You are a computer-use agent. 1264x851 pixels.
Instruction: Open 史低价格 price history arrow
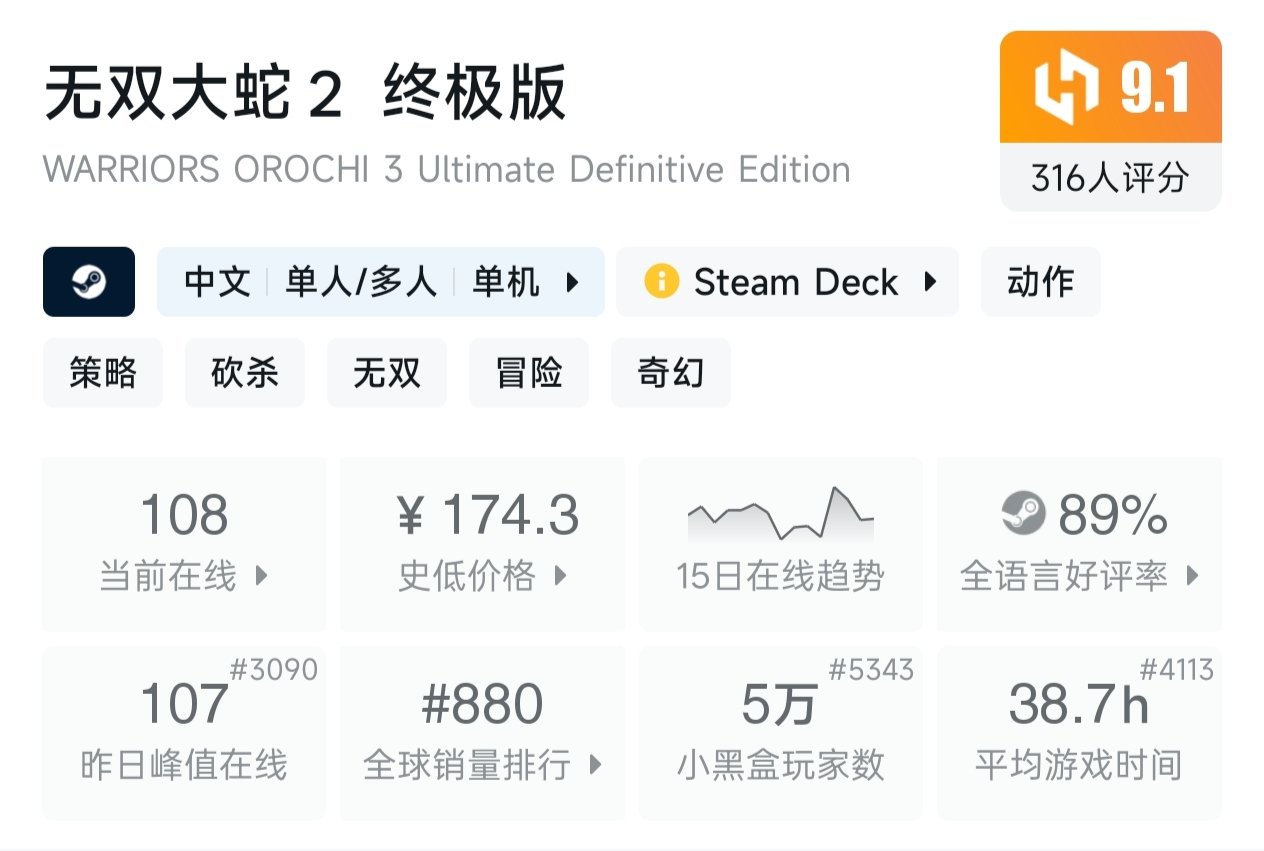tap(560, 576)
